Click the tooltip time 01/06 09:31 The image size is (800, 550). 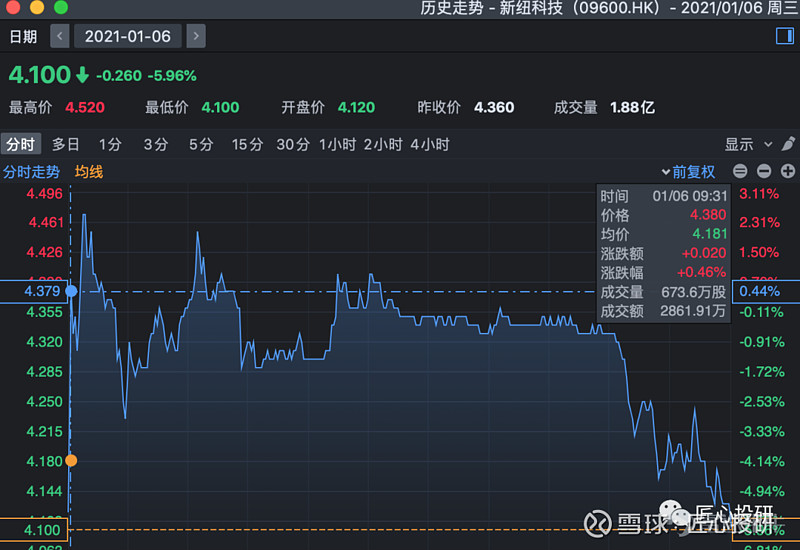[x=690, y=196]
